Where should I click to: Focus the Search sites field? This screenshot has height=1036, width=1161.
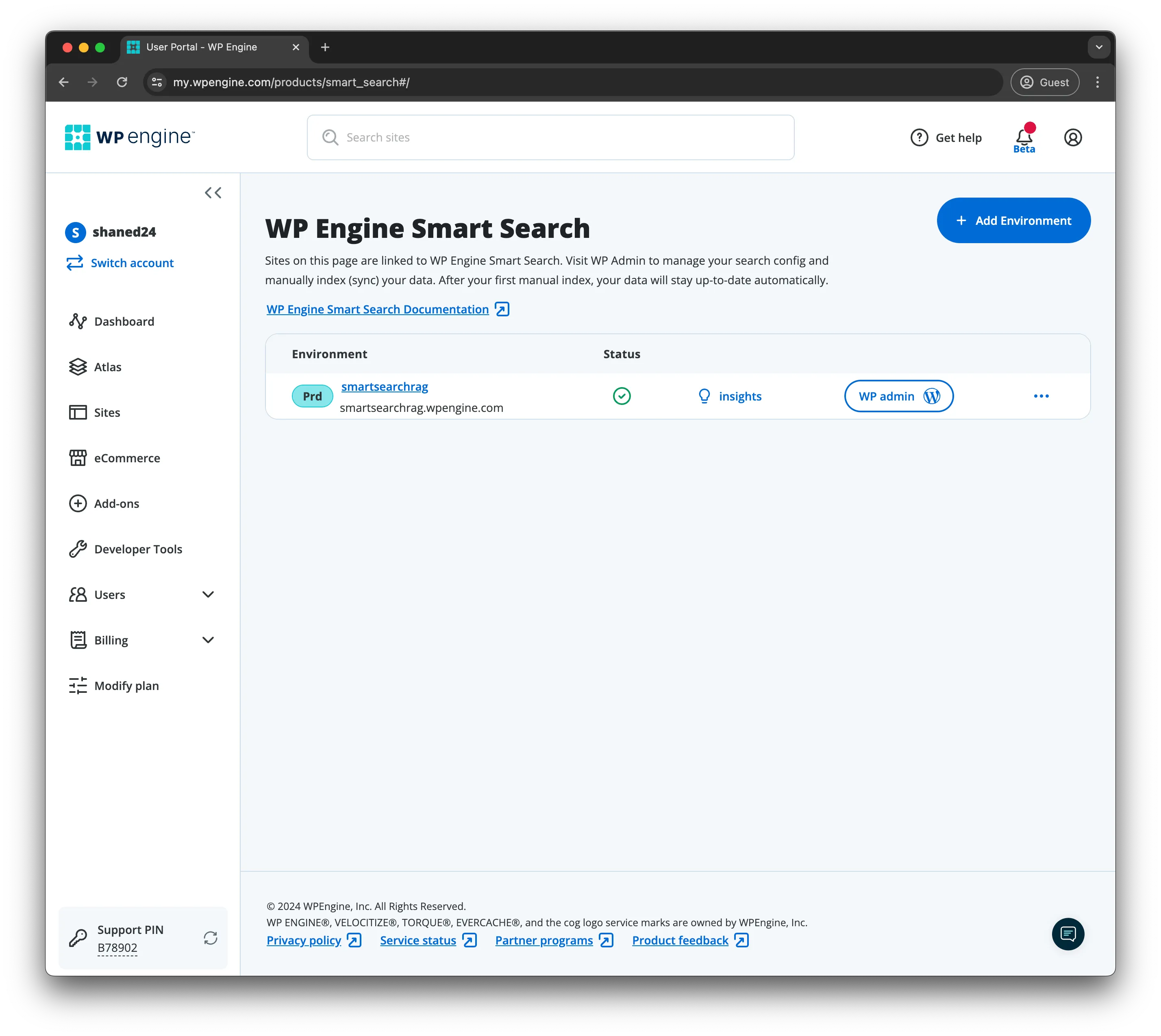[550, 137]
